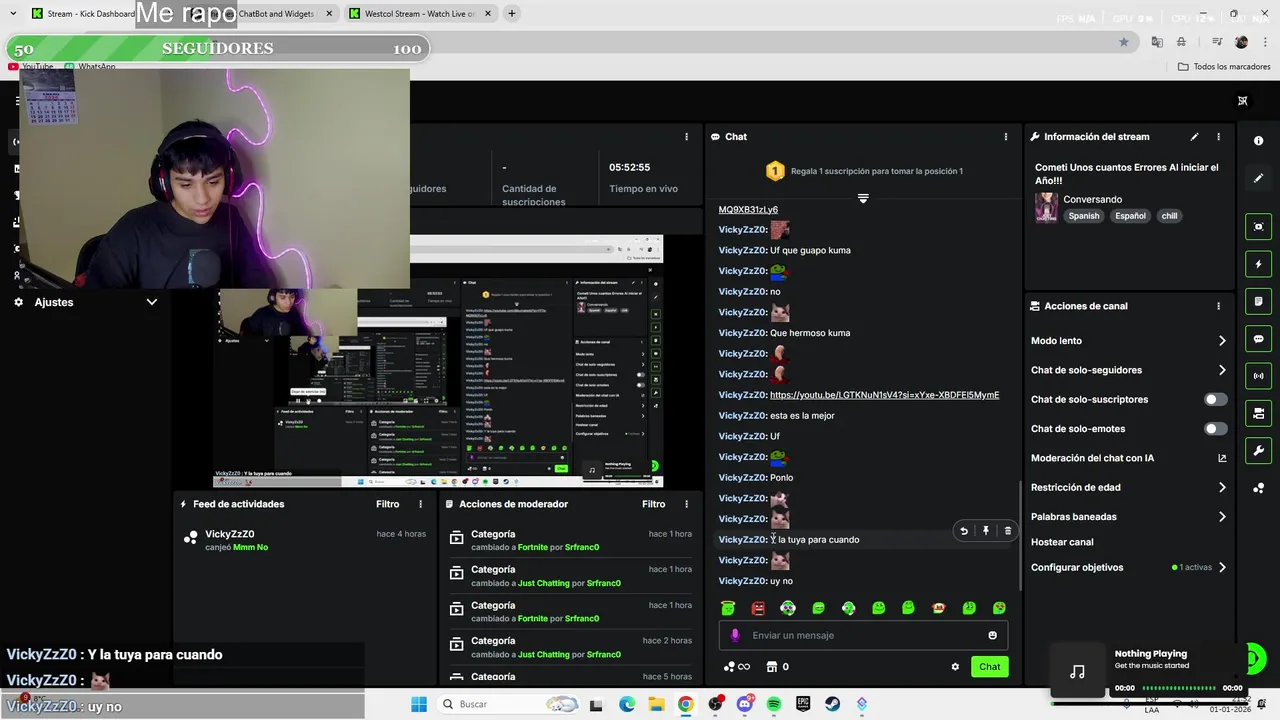The image size is (1280, 720).
Task: Reply to 'Y la tuya para cuando' message
Action: tap(964, 531)
